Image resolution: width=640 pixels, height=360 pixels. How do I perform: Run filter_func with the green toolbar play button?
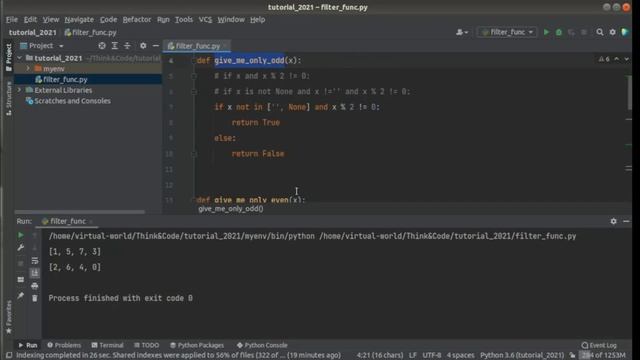tap(546, 32)
